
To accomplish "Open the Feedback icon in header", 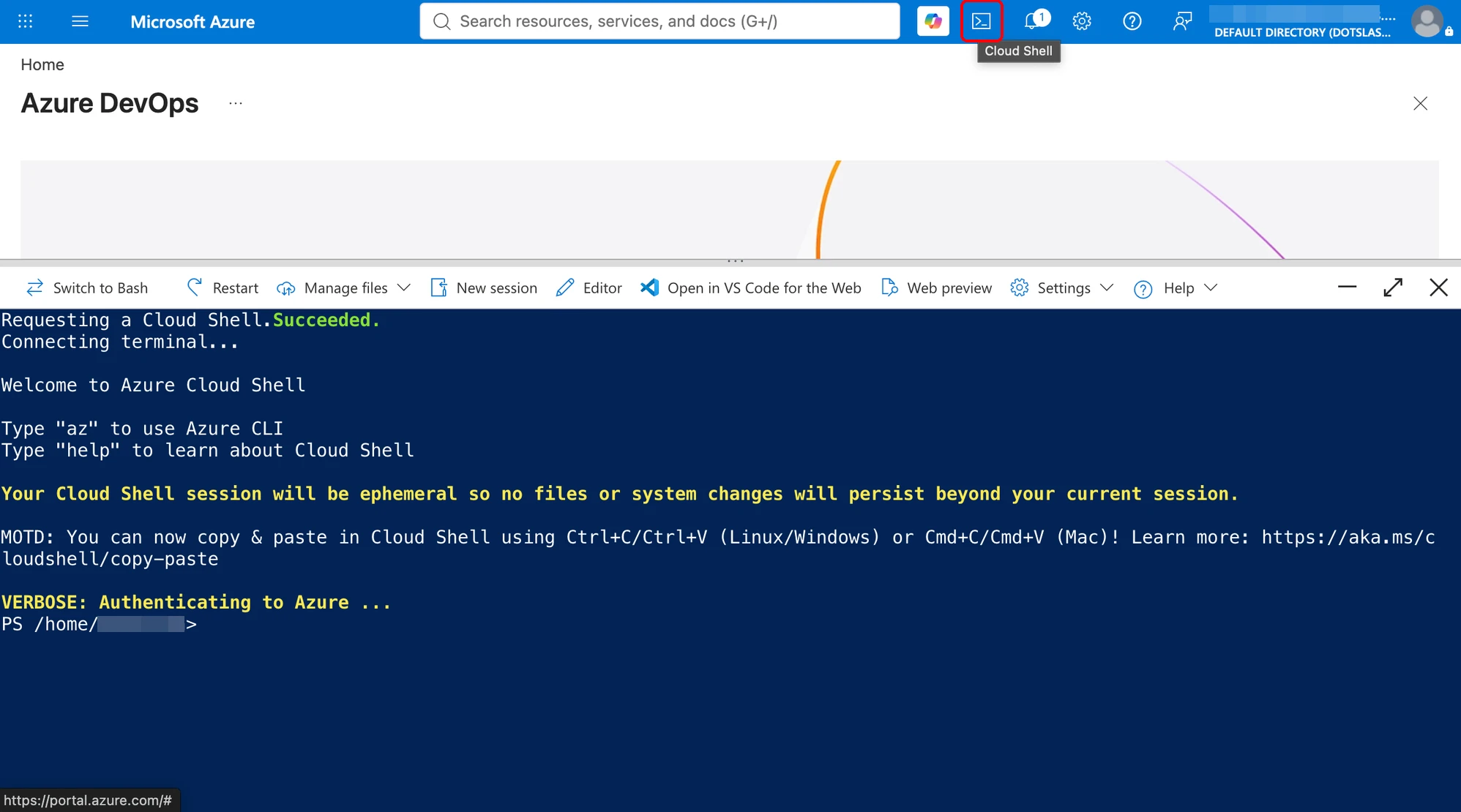I will pos(1181,21).
